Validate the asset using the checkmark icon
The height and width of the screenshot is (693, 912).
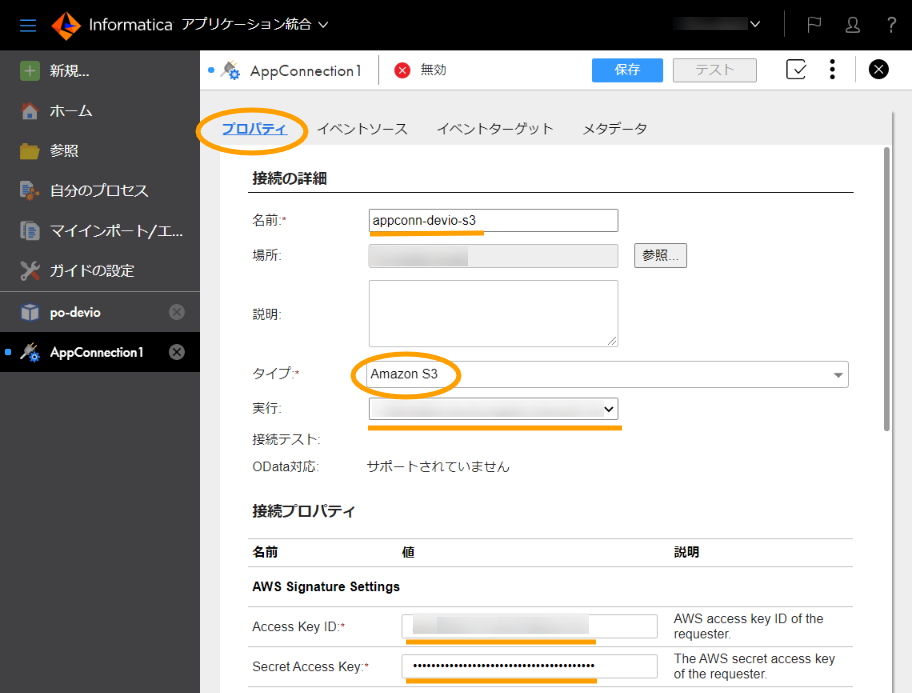tap(796, 69)
